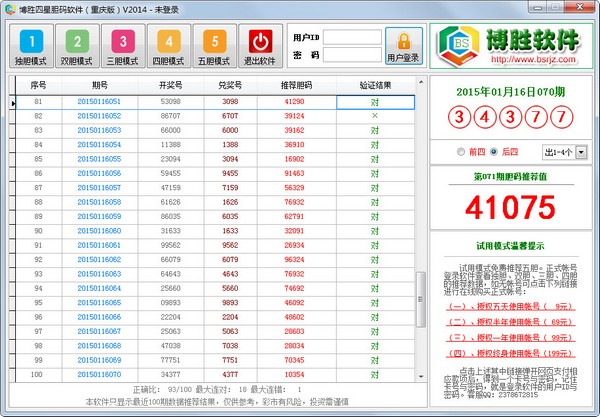Click the http://www.bsrjz.com URL
Screen dimensions: 600x417
tap(533, 60)
